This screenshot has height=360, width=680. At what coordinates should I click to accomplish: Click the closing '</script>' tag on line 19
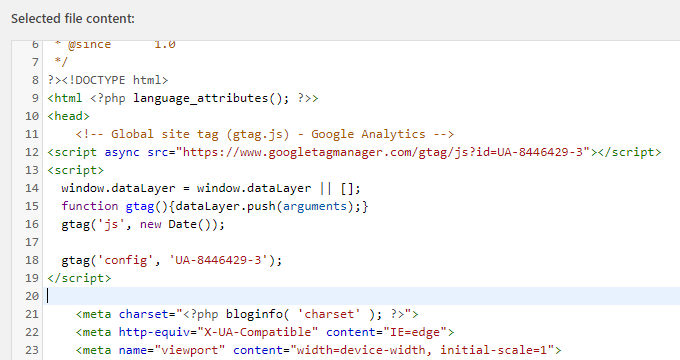point(79,278)
